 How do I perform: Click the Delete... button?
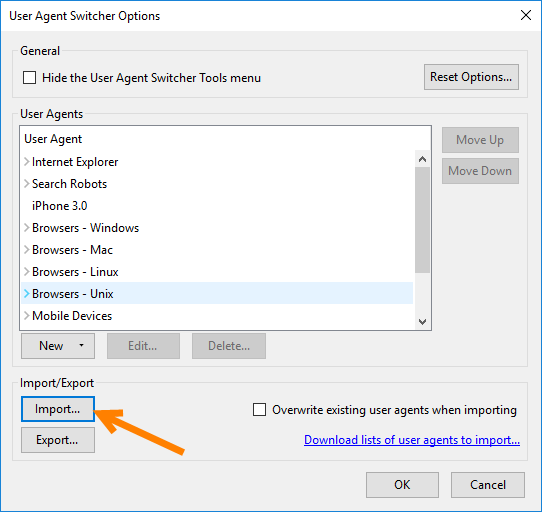229,346
